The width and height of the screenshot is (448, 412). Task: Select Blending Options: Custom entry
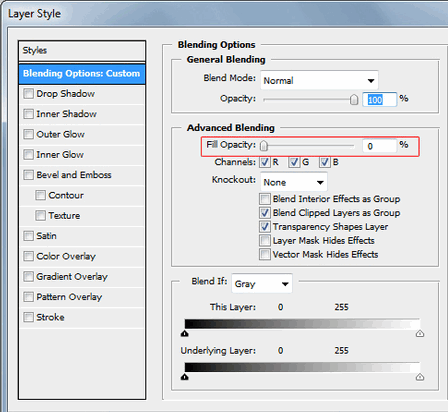82,73
